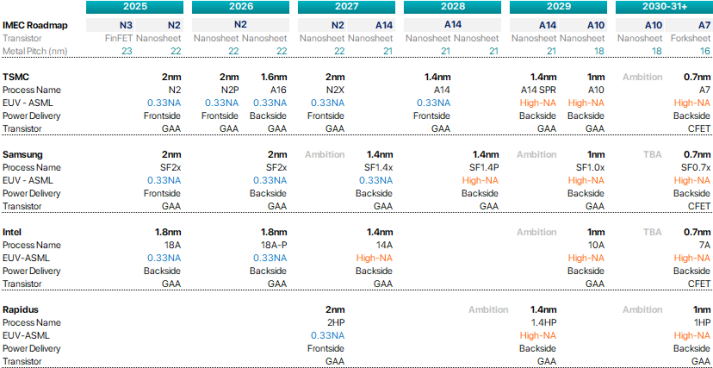Choose the 2029 year header
The height and width of the screenshot is (368, 713).
(x=558, y=7)
